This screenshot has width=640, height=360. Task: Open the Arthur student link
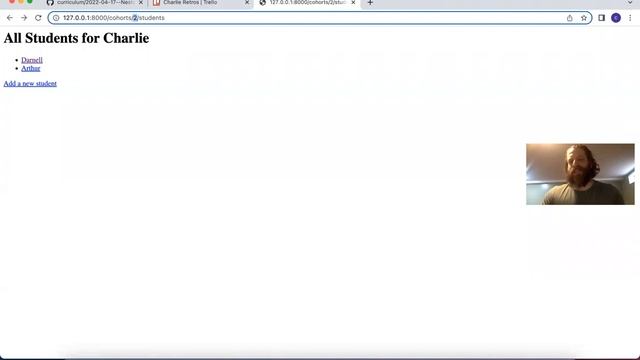31,69
